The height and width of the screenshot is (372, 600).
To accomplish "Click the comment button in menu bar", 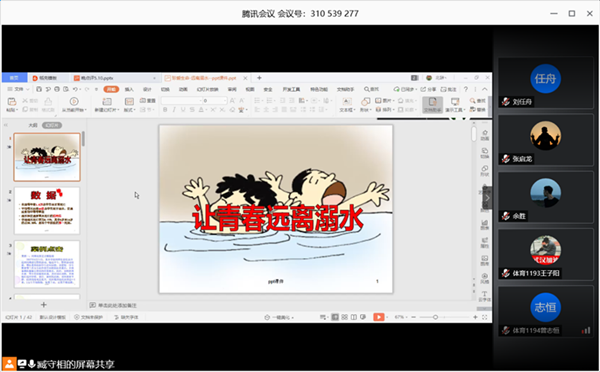I will click(448, 89).
